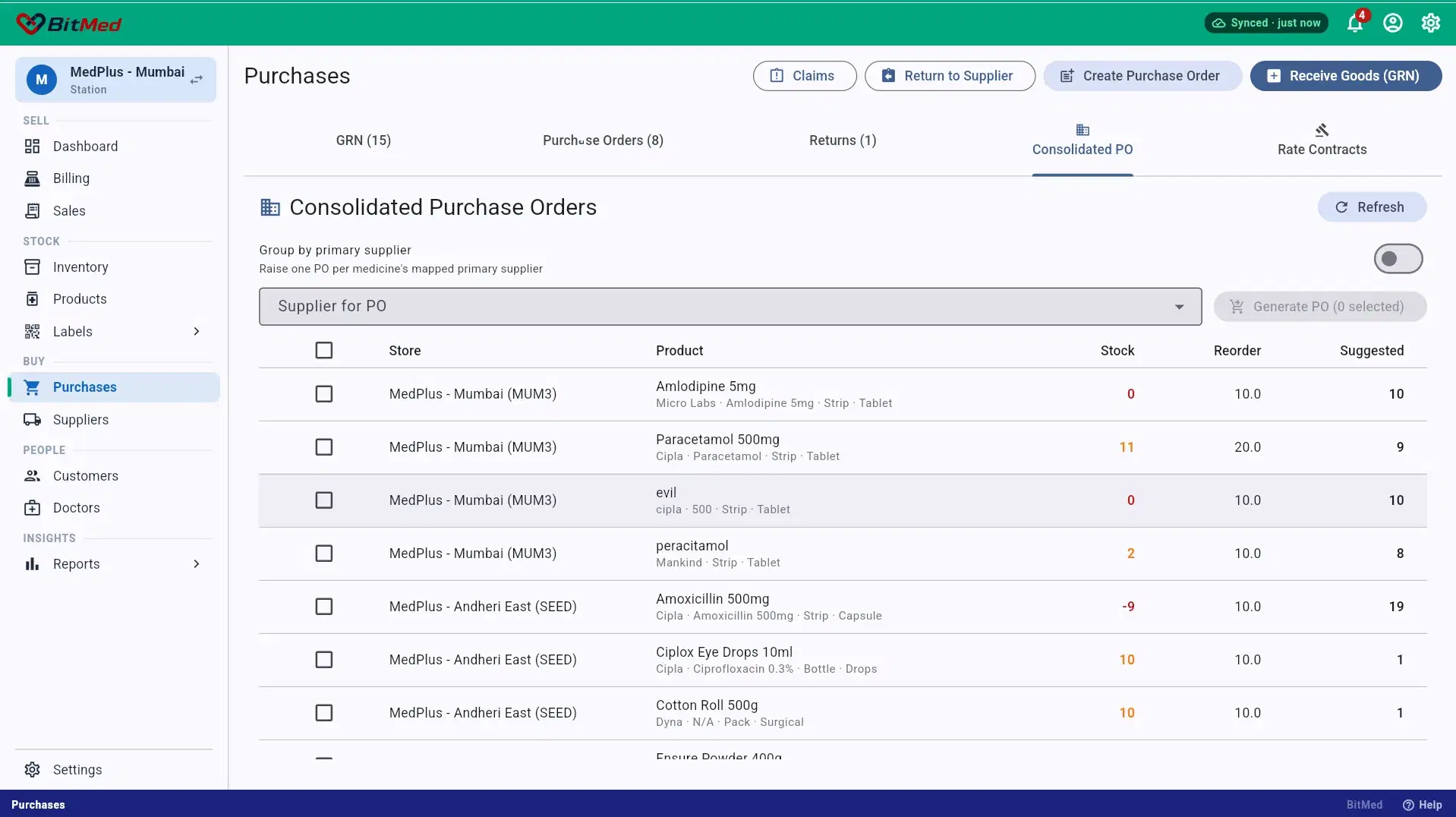1456x817 pixels.
Task: Click Create Purchase Order button
Action: 1142,76
